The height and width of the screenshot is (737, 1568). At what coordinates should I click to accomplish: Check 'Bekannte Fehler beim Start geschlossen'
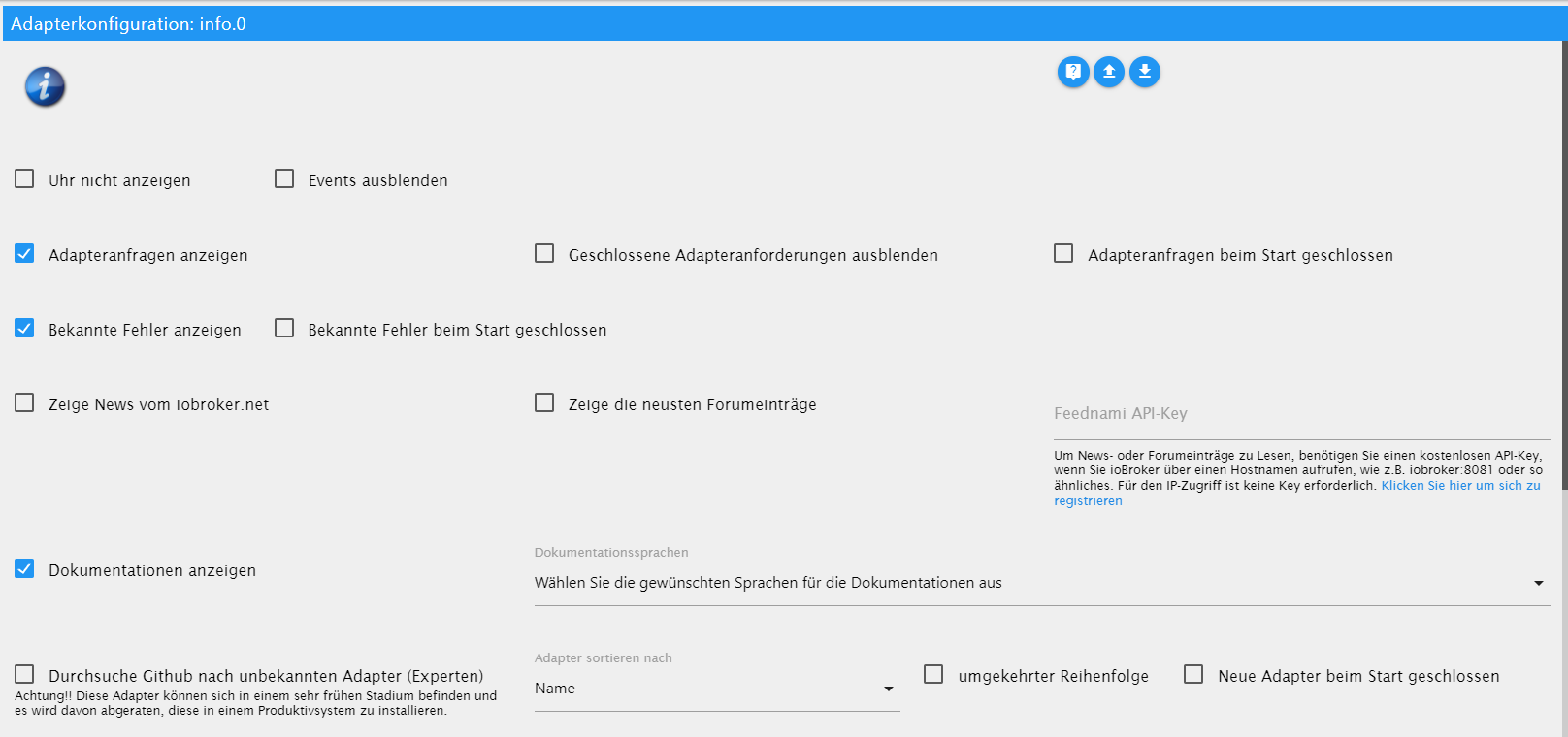pyautogui.click(x=284, y=329)
